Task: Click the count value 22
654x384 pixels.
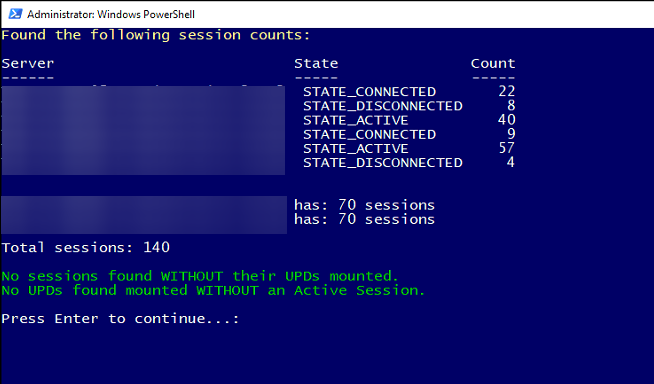Action: click(x=507, y=91)
